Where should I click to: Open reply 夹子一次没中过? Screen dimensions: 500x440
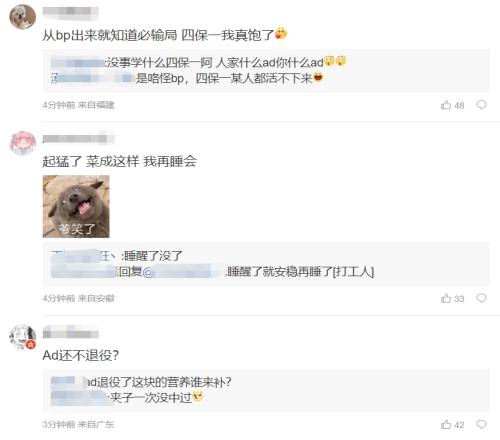127,398
